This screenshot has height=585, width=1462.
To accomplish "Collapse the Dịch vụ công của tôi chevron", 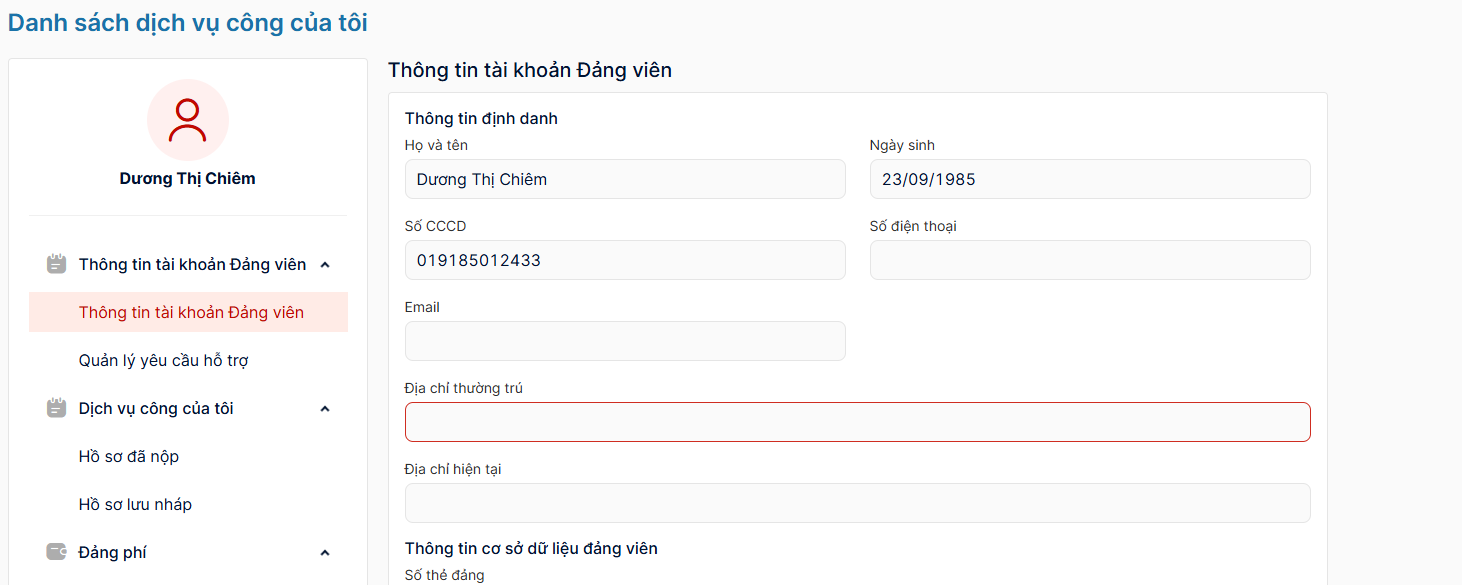I will [x=325, y=409].
